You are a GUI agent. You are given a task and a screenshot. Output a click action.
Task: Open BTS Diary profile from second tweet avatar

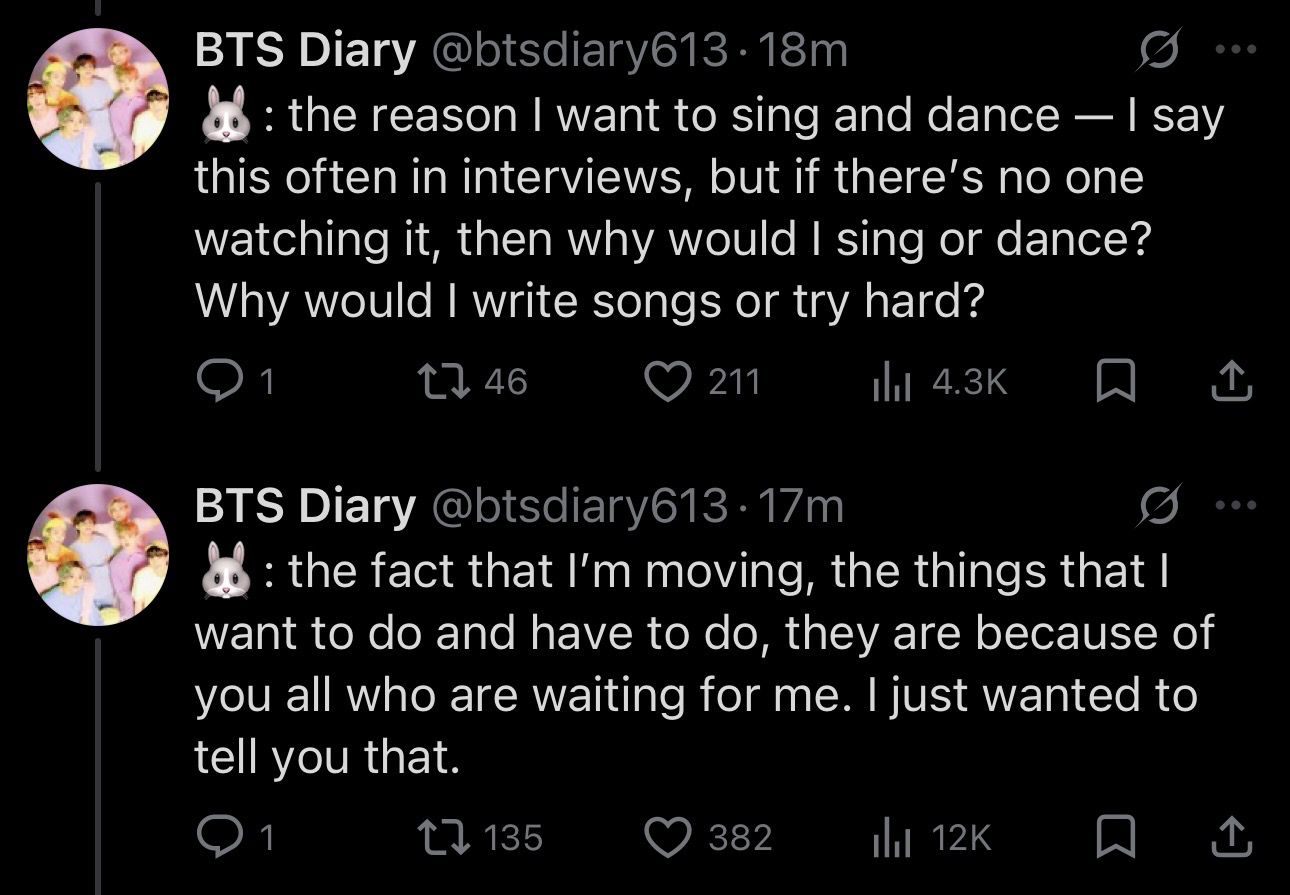click(98, 553)
